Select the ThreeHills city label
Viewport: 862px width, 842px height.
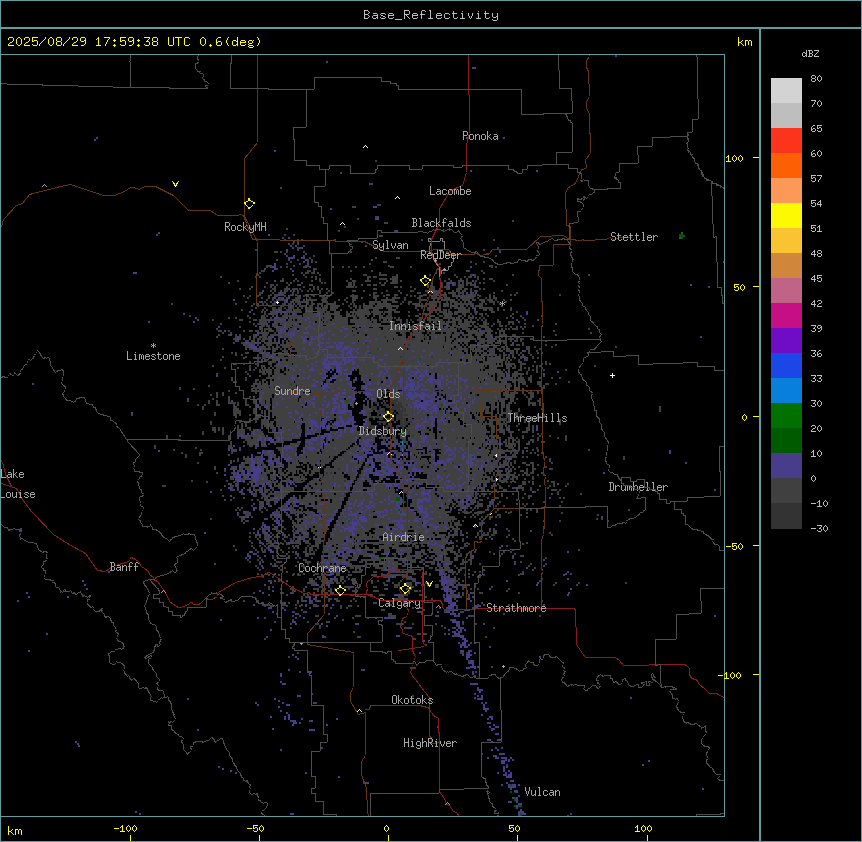click(x=537, y=418)
